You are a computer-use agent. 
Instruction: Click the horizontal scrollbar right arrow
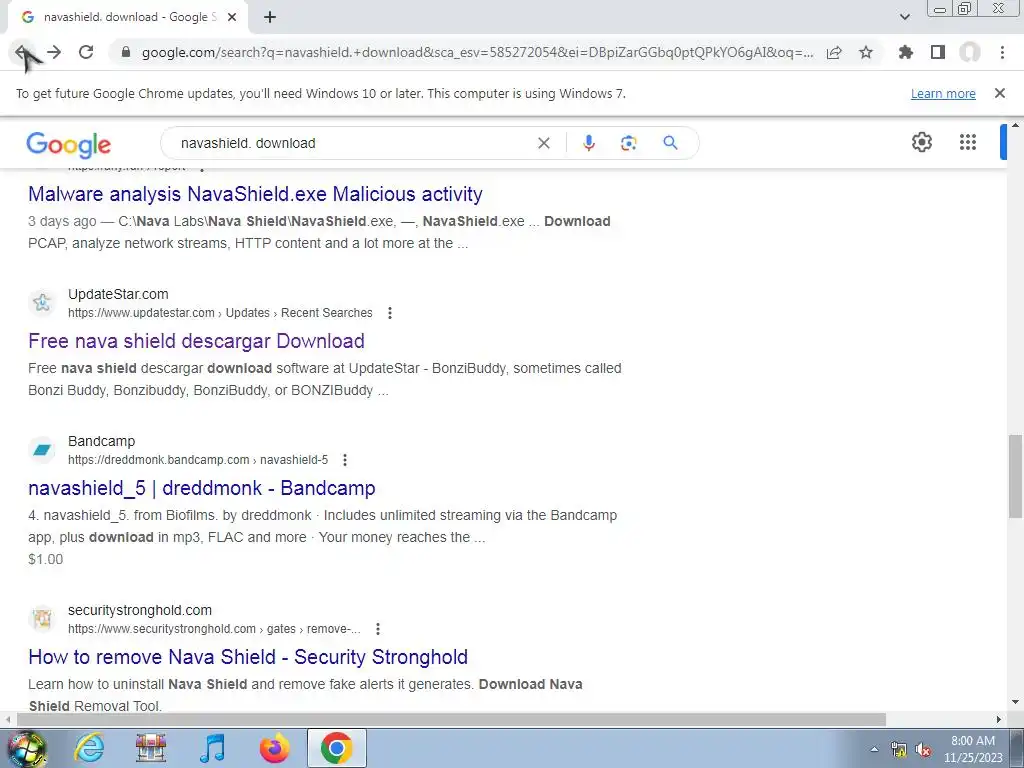[999, 719]
